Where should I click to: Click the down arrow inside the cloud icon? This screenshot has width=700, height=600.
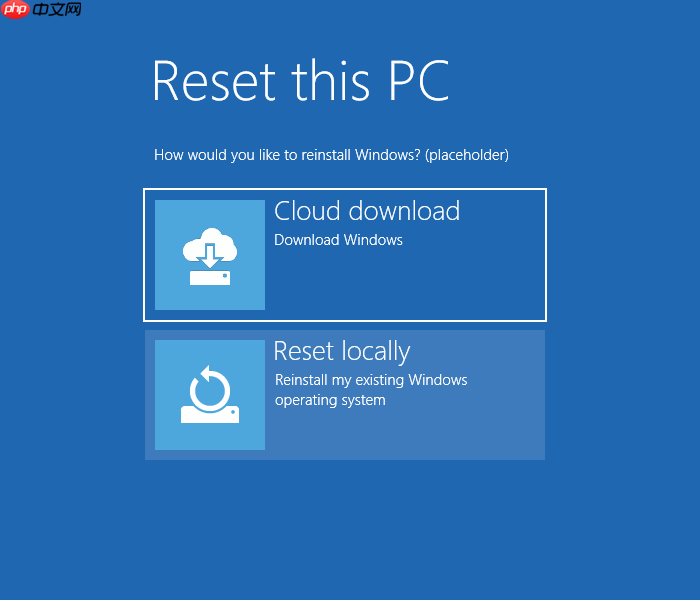tap(210, 256)
